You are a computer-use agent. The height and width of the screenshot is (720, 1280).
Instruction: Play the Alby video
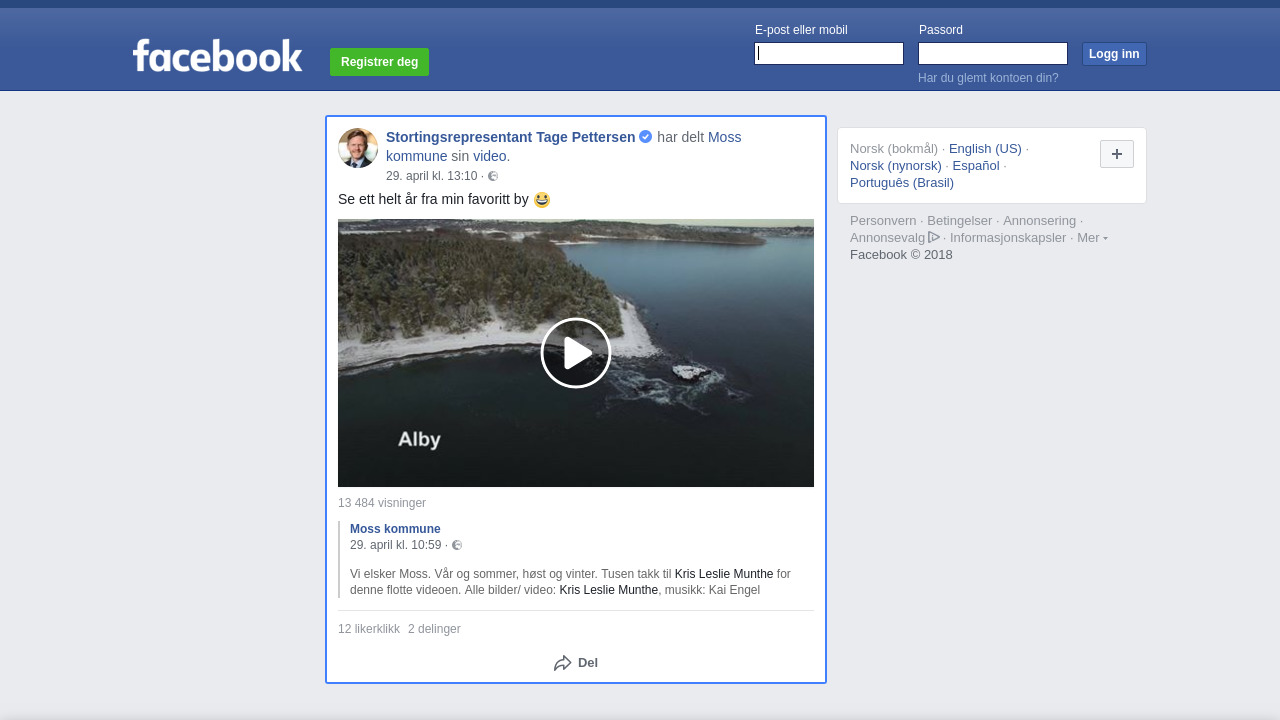tap(576, 353)
